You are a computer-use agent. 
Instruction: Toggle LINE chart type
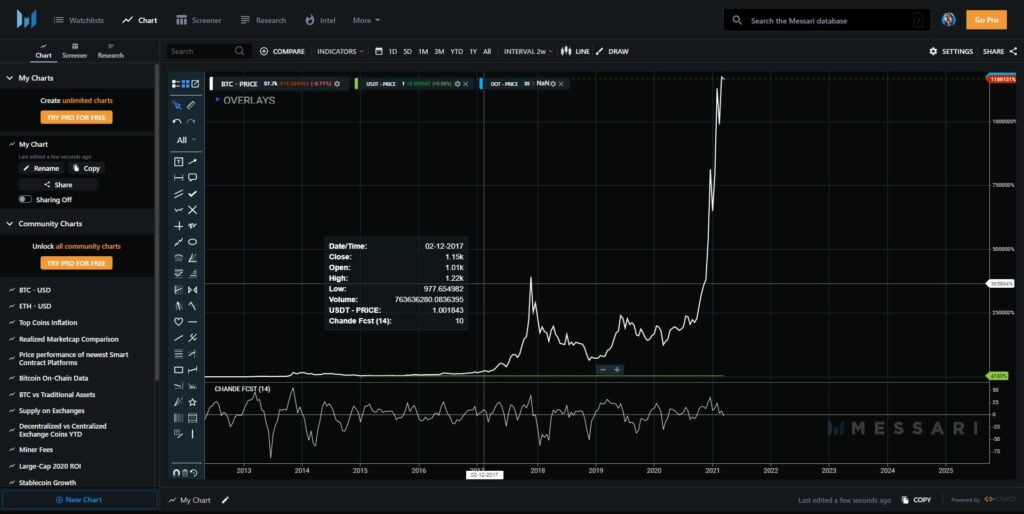click(x=575, y=51)
